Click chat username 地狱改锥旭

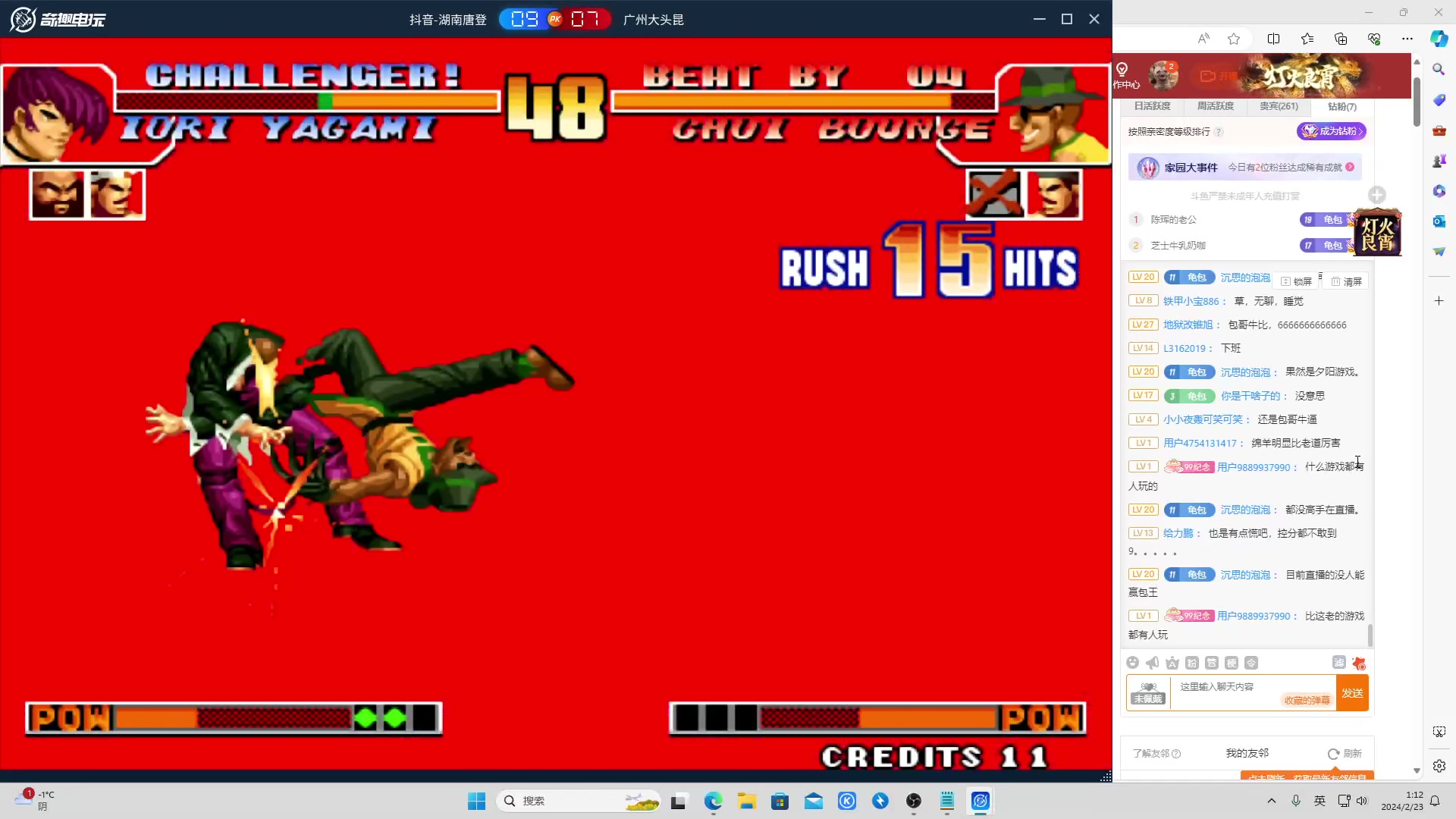[1188, 325]
